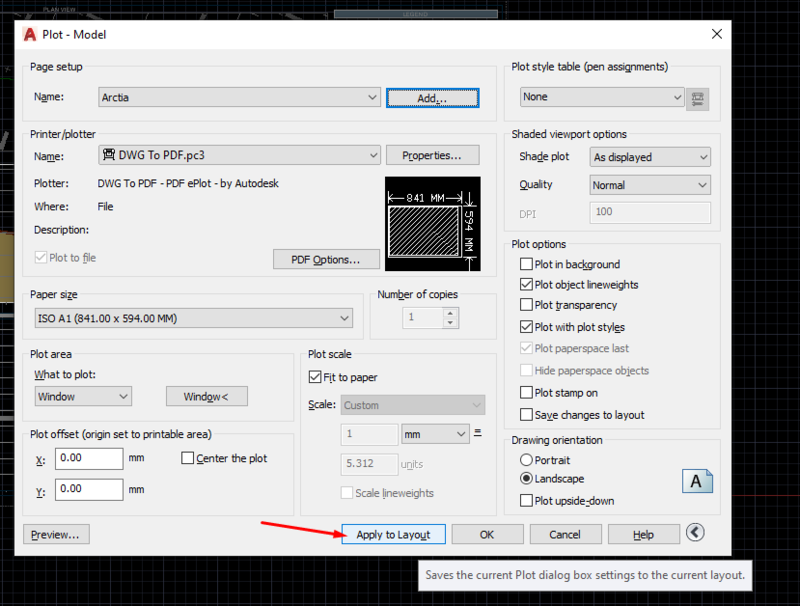Collapse the dialog with the round arrow button
This screenshot has height=606, width=800.
pos(695,533)
